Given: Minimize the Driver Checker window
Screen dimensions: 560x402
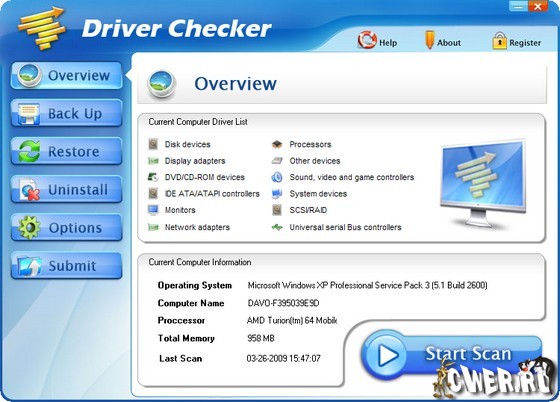Looking at the screenshot, I should click(518, 6).
